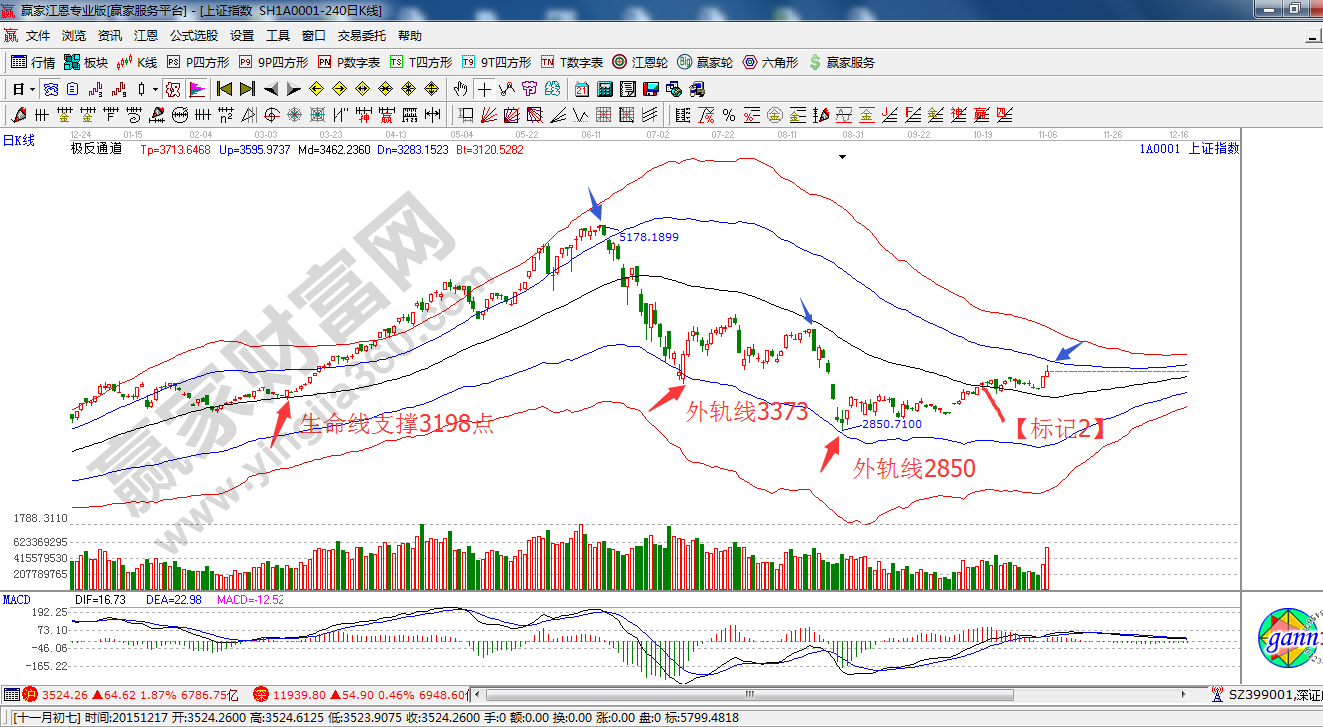Open the 六角形 hexagon tool
The width and height of the screenshot is (1323, 727).
click(x=770, y=62)
